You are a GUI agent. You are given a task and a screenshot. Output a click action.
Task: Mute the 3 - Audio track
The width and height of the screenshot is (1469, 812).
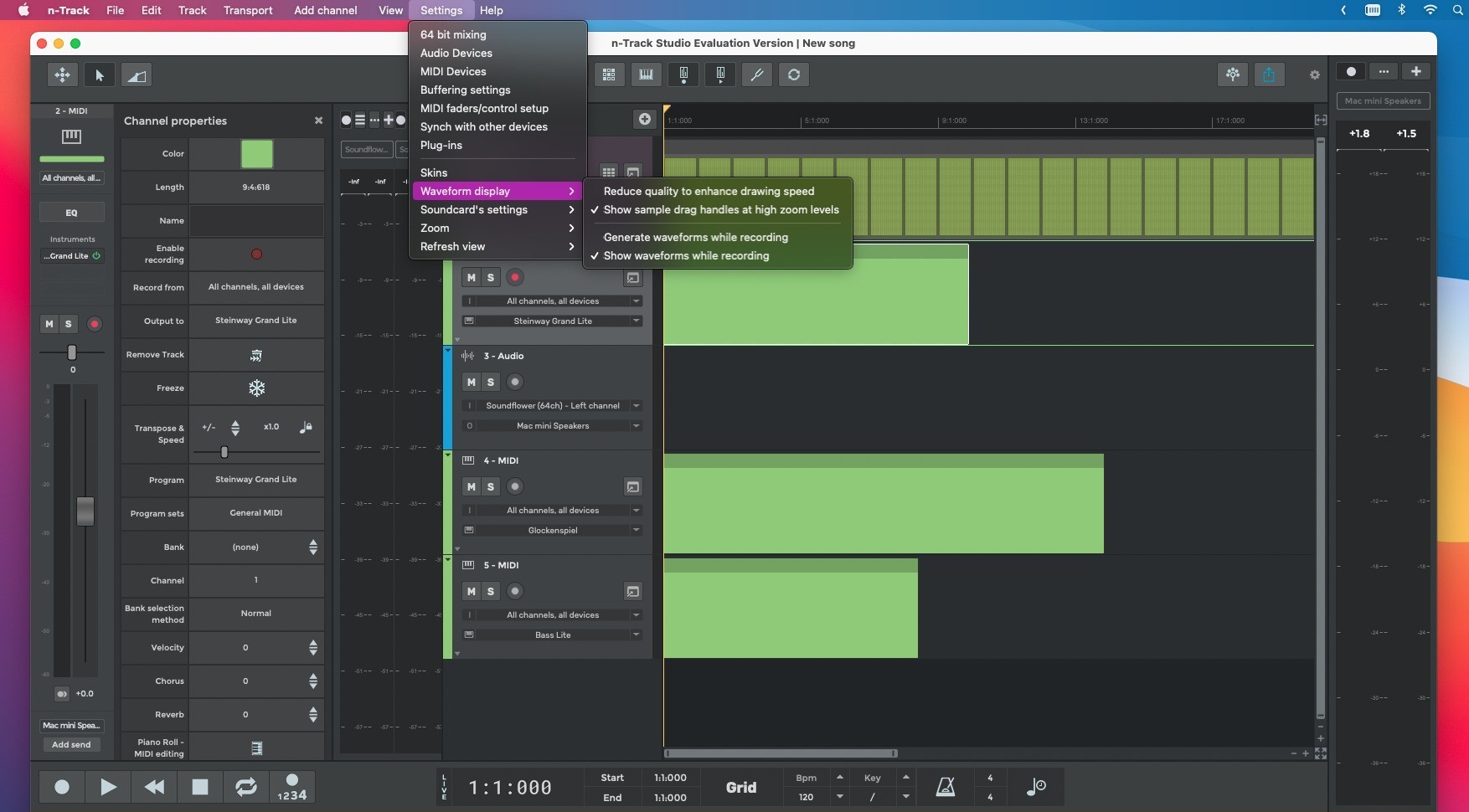point(472,382)
